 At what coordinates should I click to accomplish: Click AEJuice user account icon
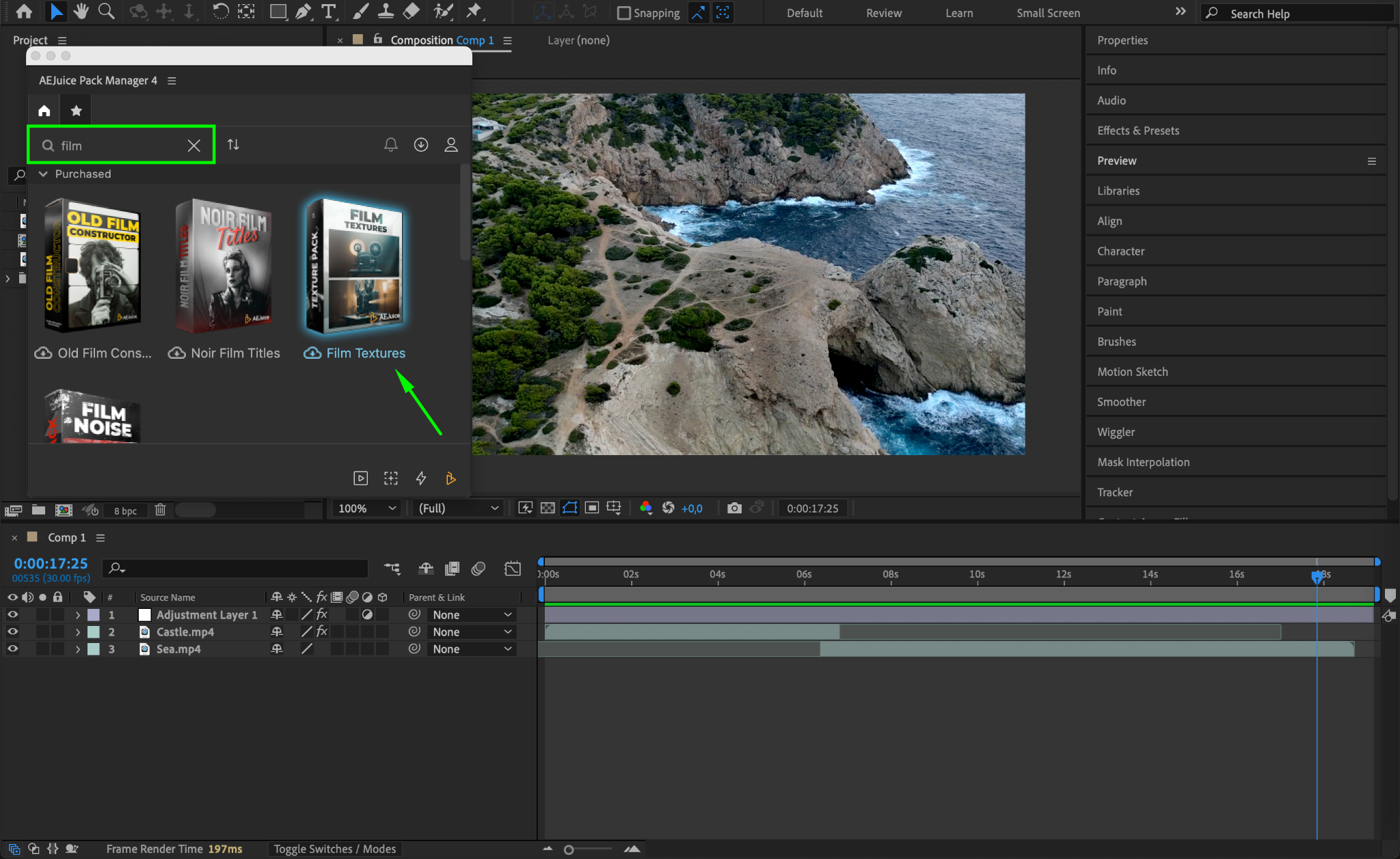click(x=450, y=145)
